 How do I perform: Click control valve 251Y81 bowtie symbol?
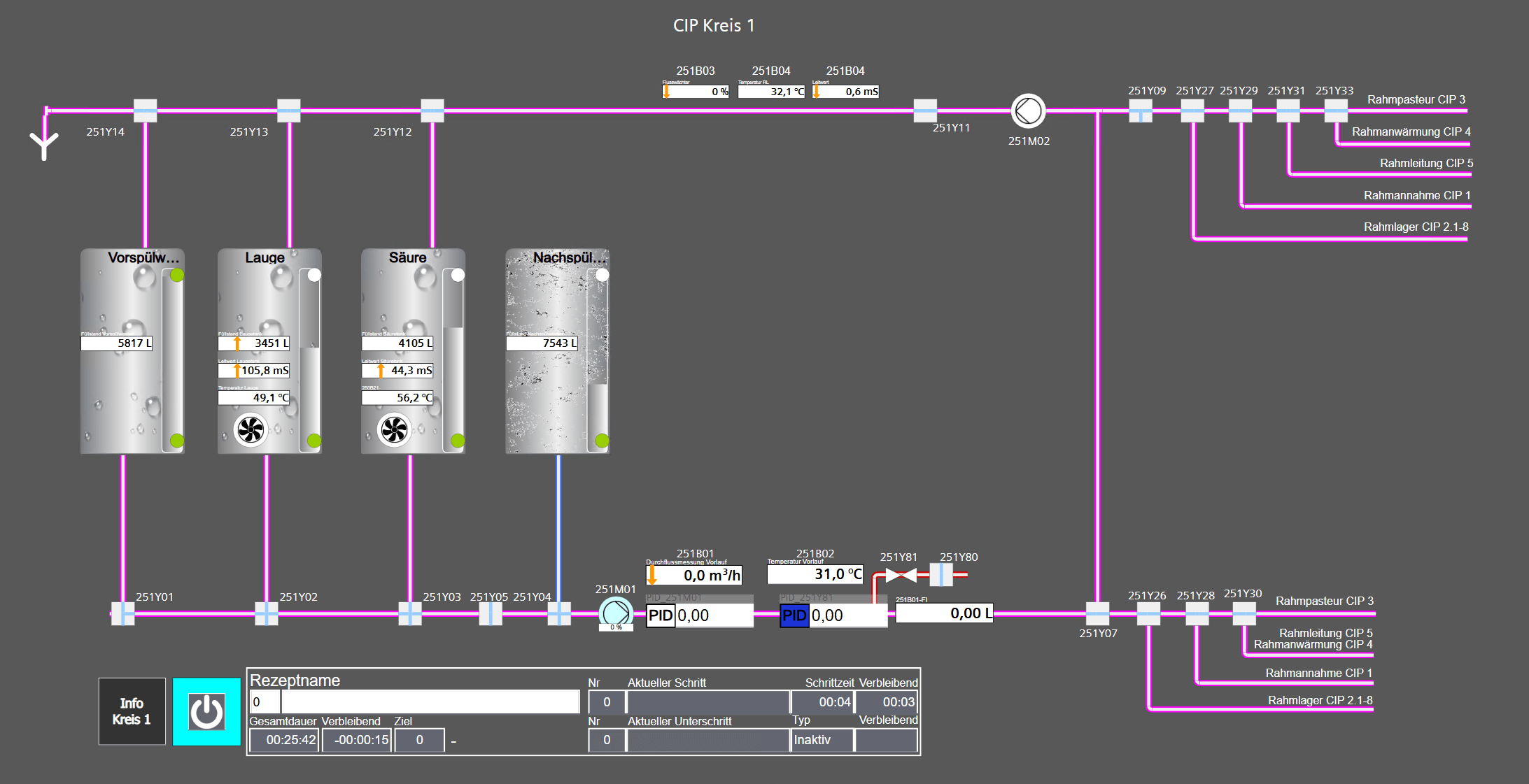click(901, 575)
